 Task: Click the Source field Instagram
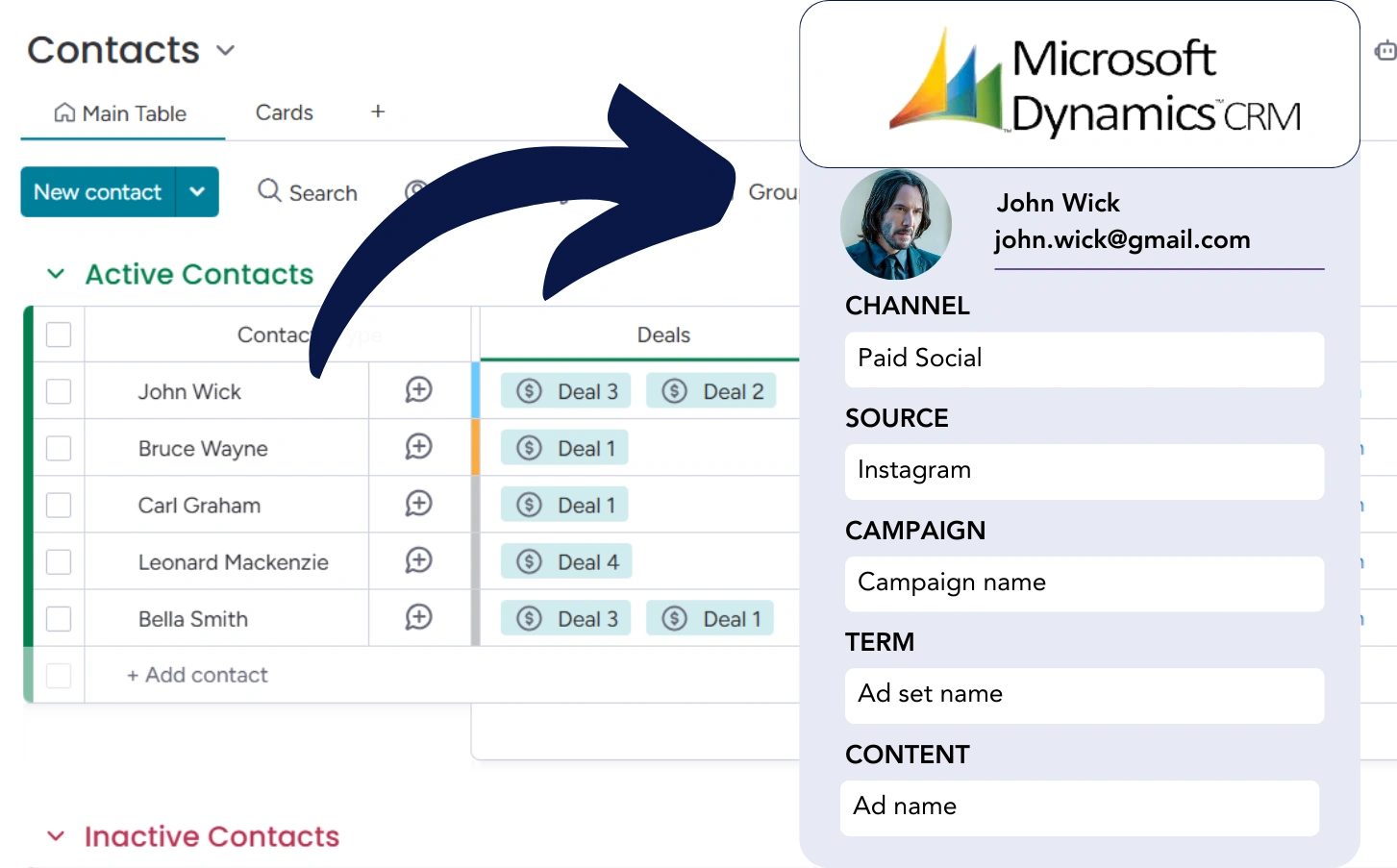click(x=1084, y=471)
